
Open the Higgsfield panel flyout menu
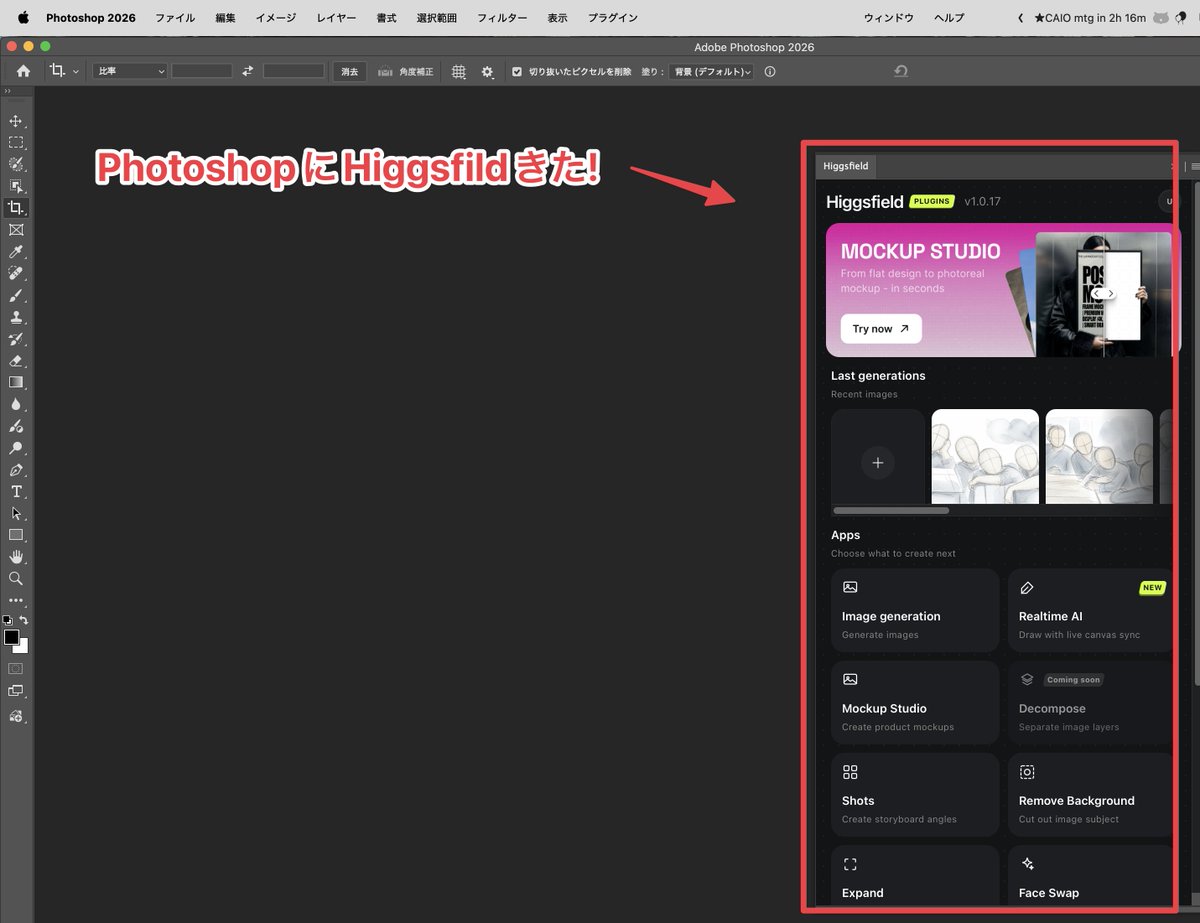click(x=1194, y=167)
